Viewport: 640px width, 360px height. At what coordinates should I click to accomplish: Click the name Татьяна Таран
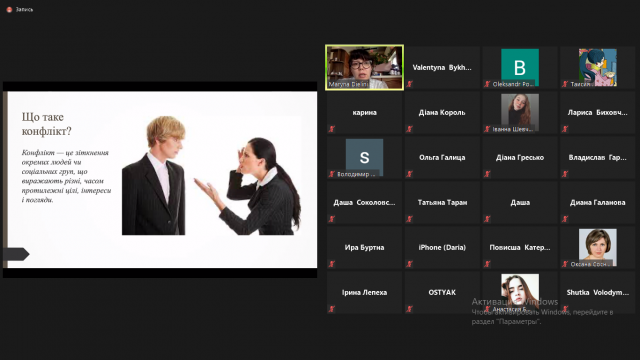pyautogui.click(x=442, y=202)
